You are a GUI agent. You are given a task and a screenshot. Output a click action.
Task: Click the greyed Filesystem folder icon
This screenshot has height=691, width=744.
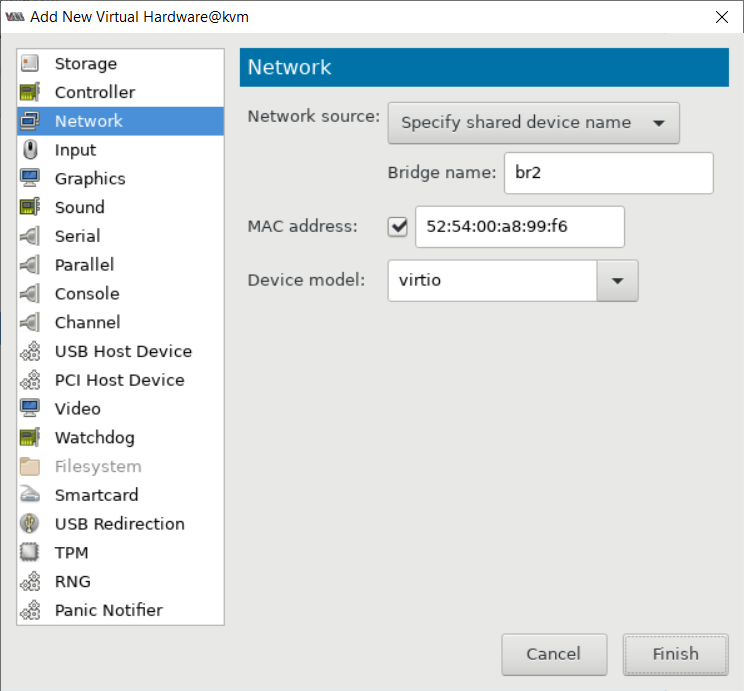tap(30, 466)
